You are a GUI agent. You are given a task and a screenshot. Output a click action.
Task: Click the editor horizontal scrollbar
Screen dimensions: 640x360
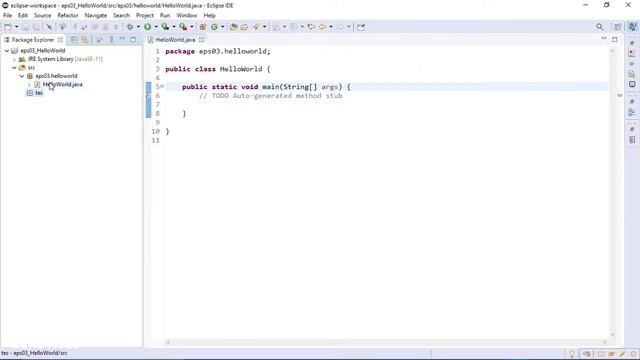[x=386, y=342]
